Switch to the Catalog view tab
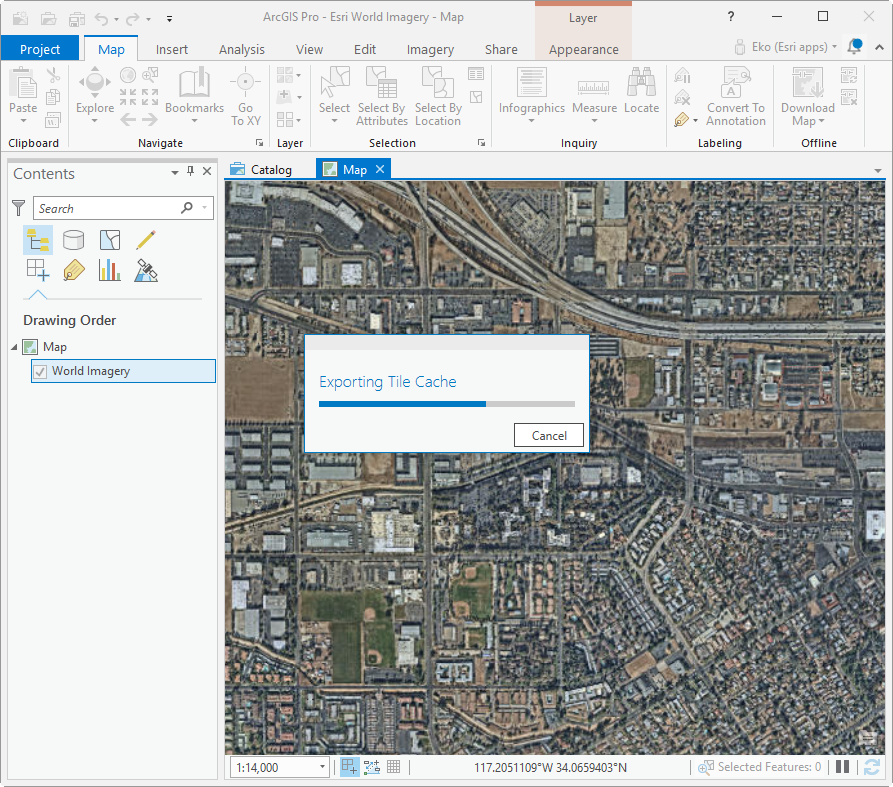Screen dimensions: 893x787 pos(261,170)
